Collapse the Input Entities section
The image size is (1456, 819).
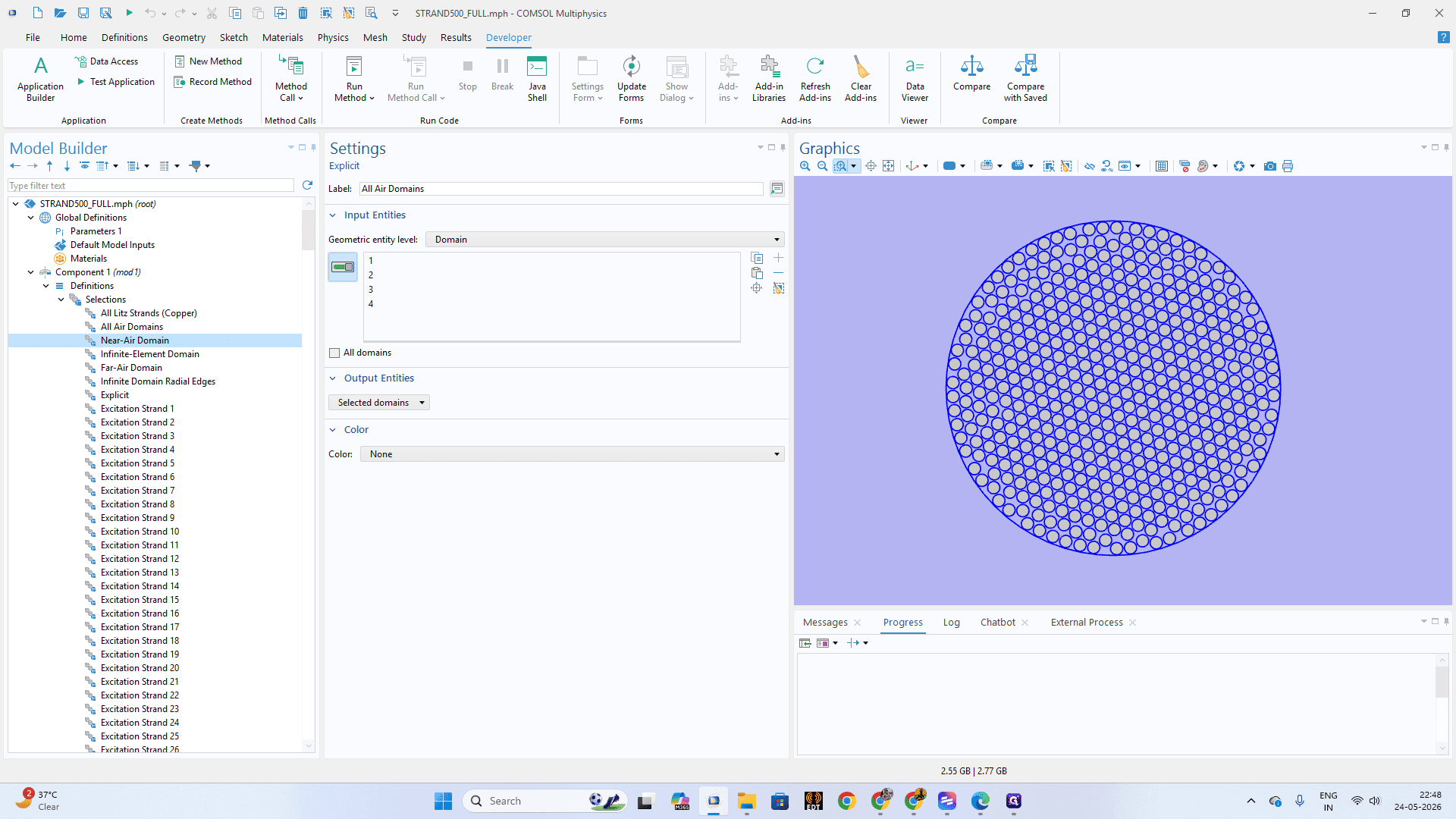coord(332,215)
